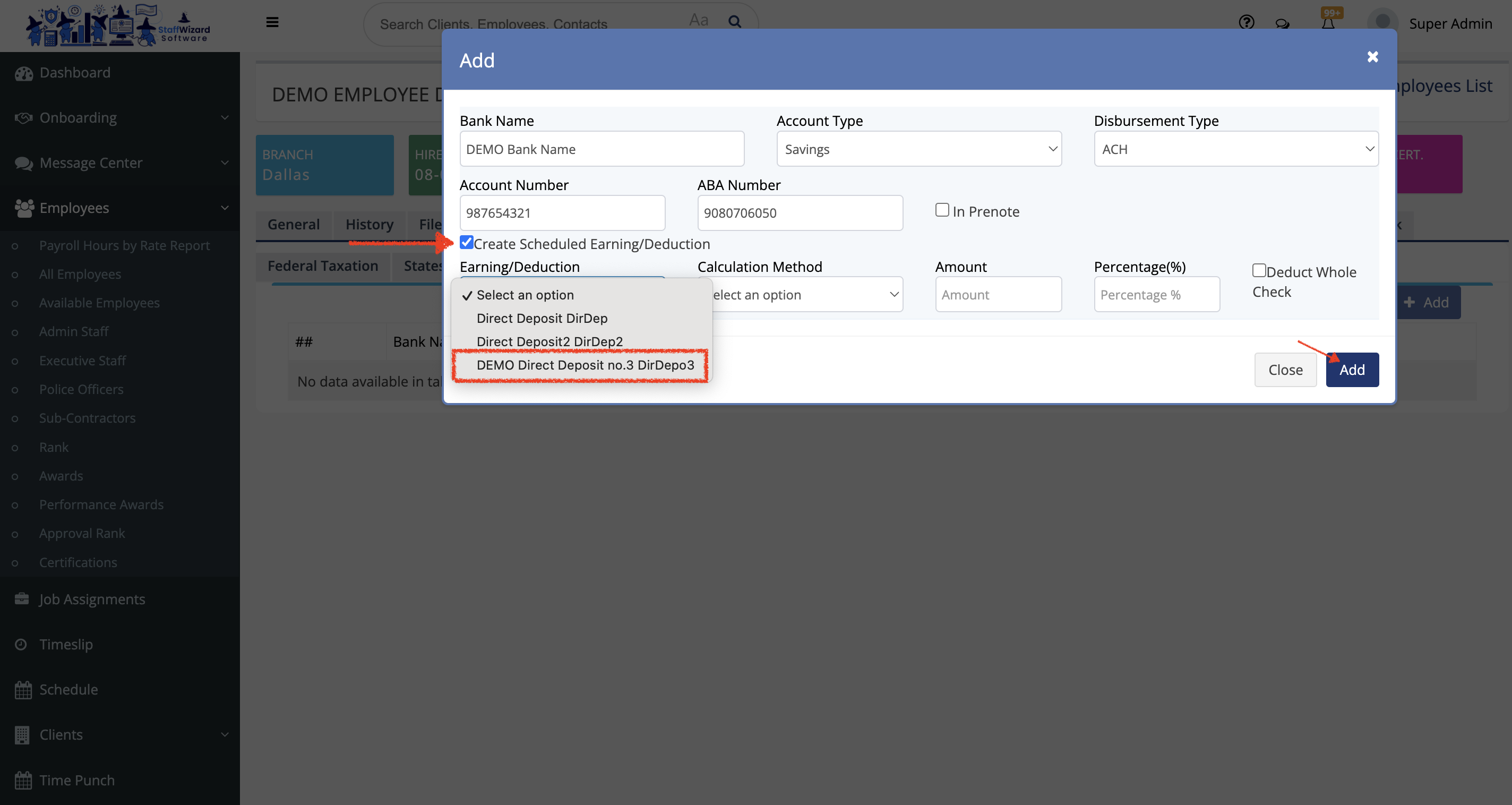Click the Add button in the dialog
Image resolution: width=1512 pixels, height=805 pixels.
1352,370
